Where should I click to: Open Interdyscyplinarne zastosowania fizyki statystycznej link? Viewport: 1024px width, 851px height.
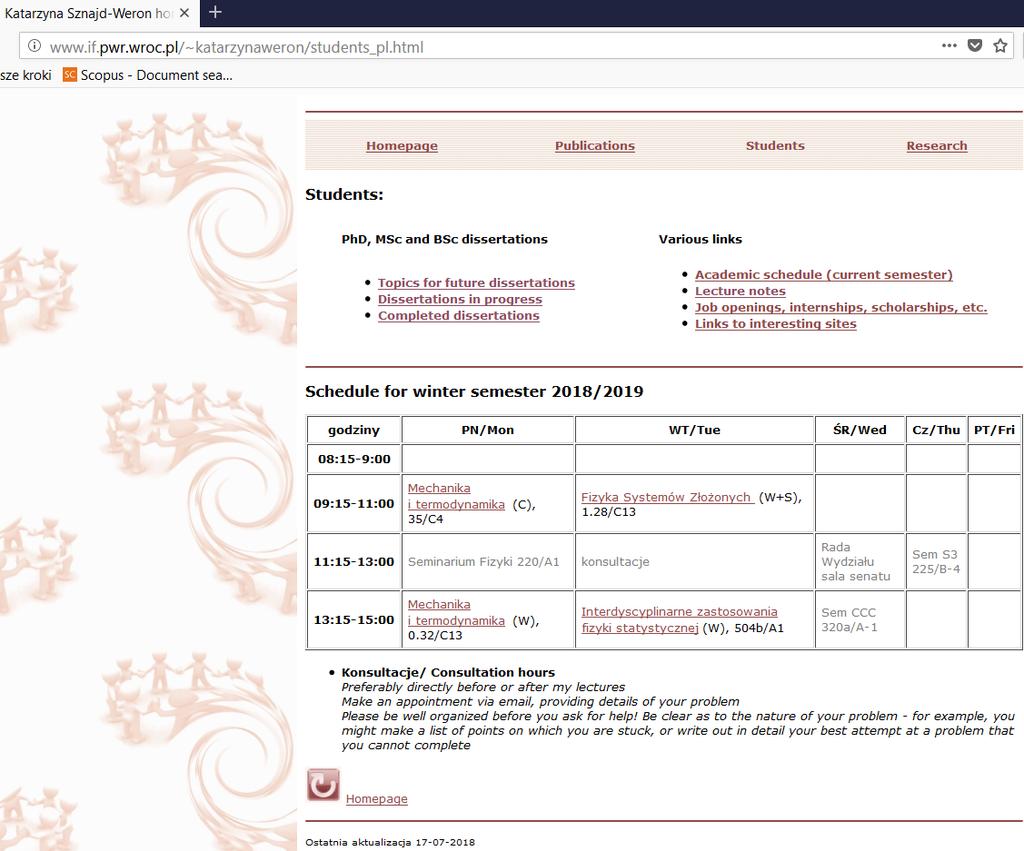click(679, 620)
